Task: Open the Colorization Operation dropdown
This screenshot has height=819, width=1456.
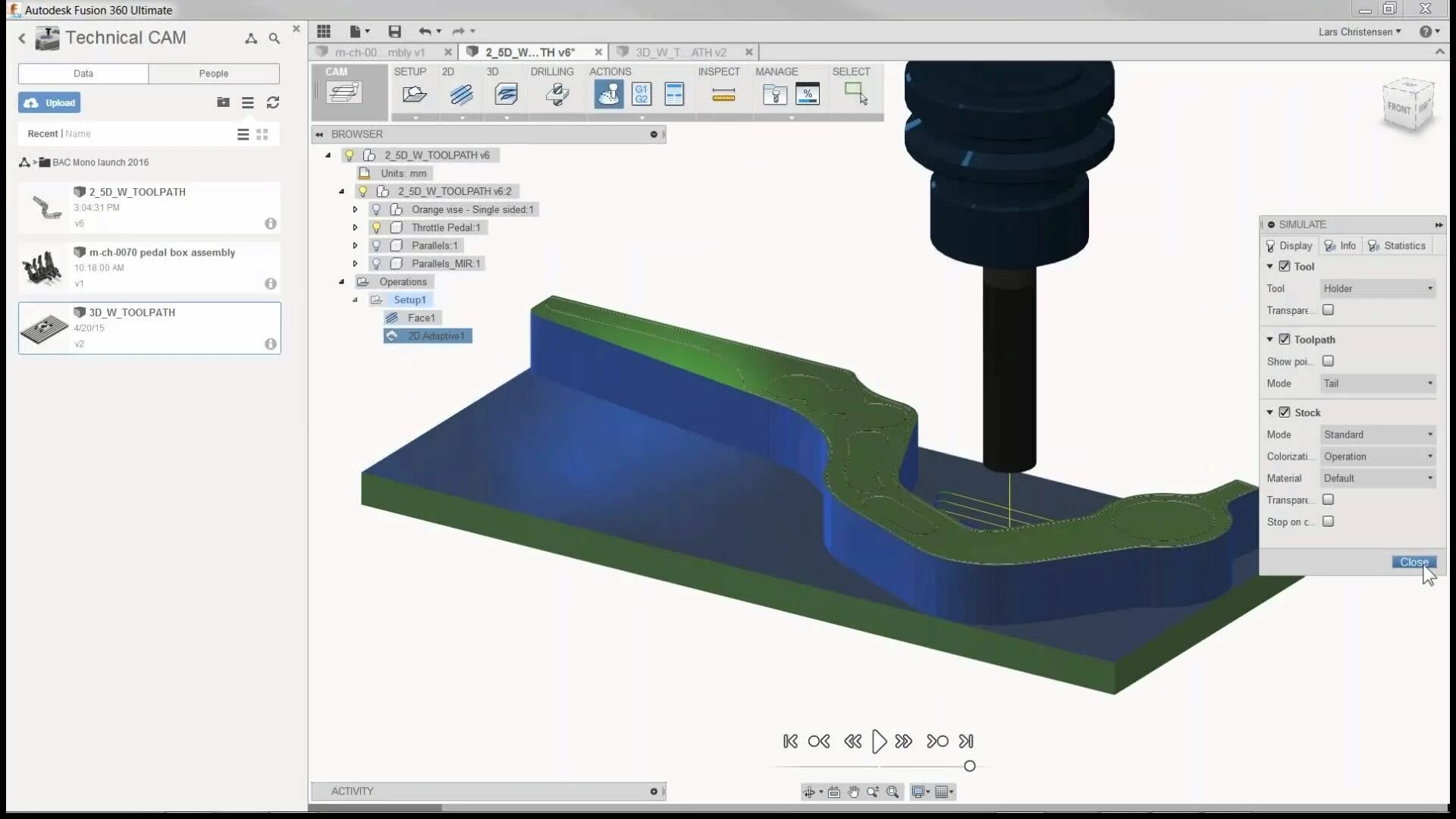Action: 1377,457
